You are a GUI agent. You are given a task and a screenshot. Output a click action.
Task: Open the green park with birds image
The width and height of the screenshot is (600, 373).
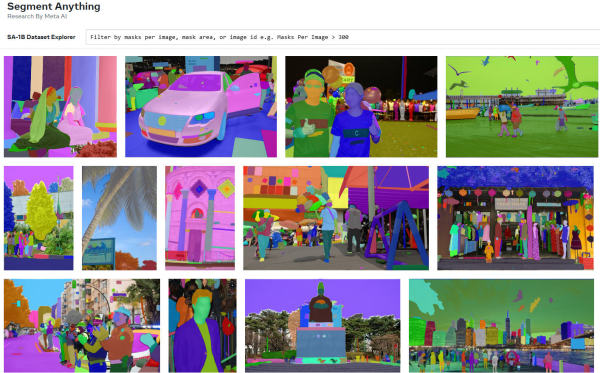(x=522, y=107)
